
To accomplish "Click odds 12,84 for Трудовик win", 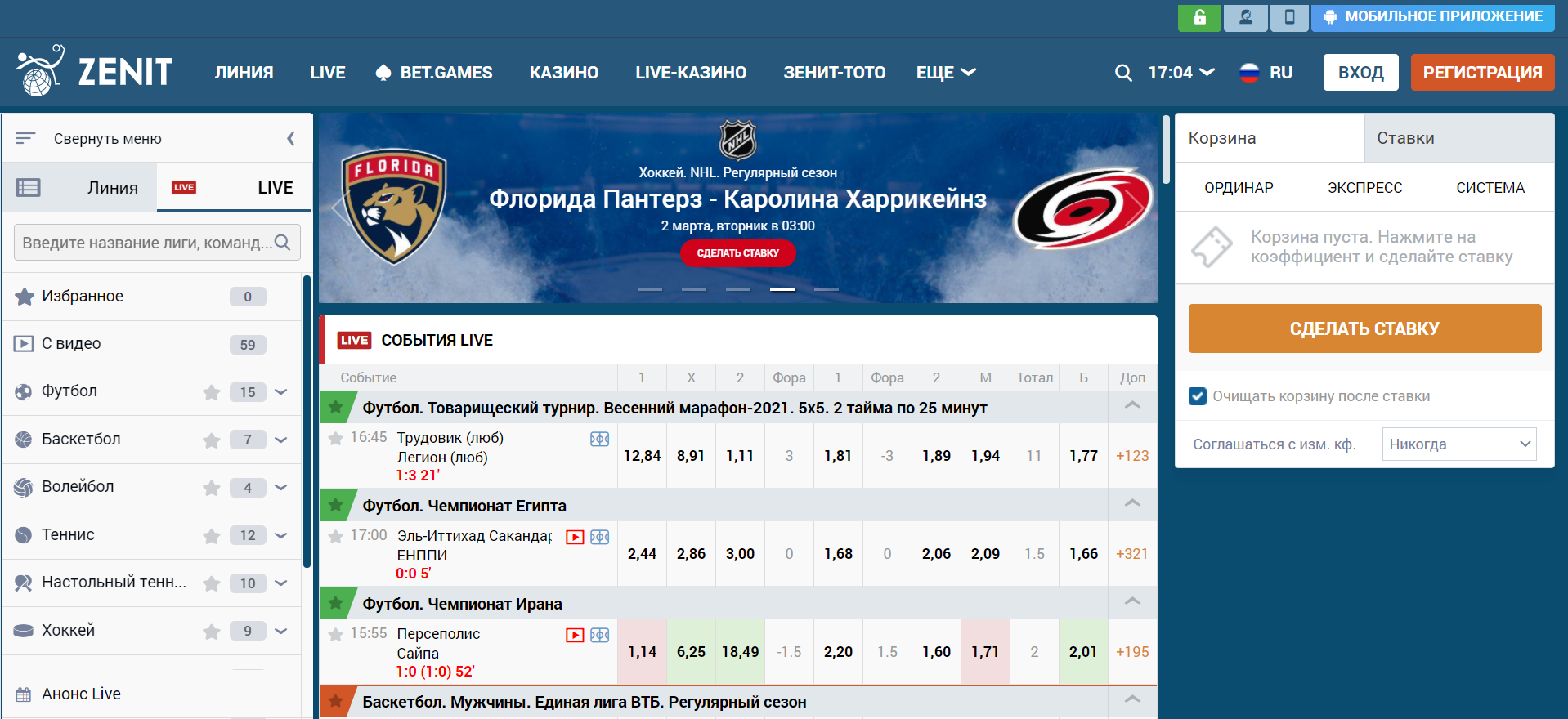I will (x=642, y=456).
